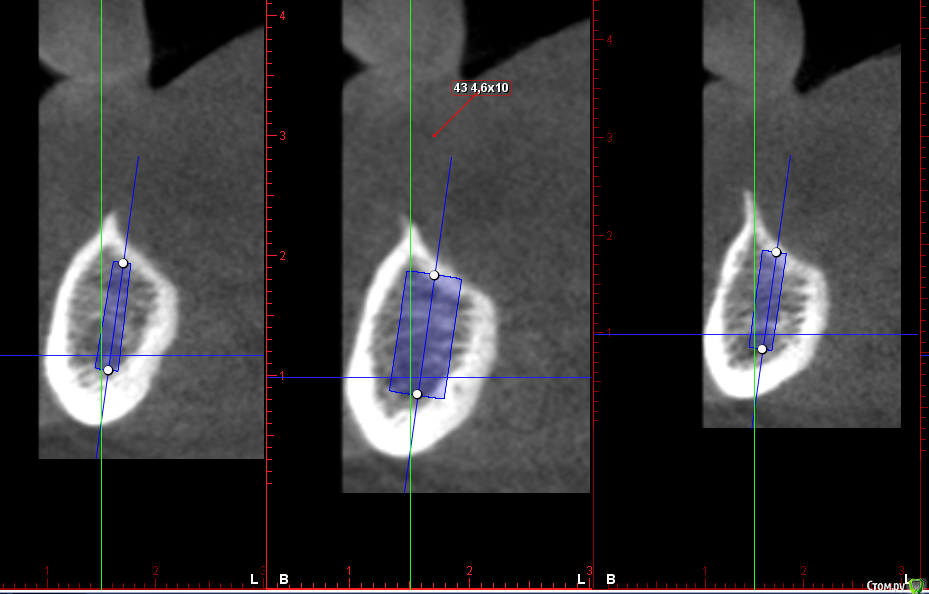Select the shaded implant body in the middle slice
The image size is (929, 594).
click(426, 334)
